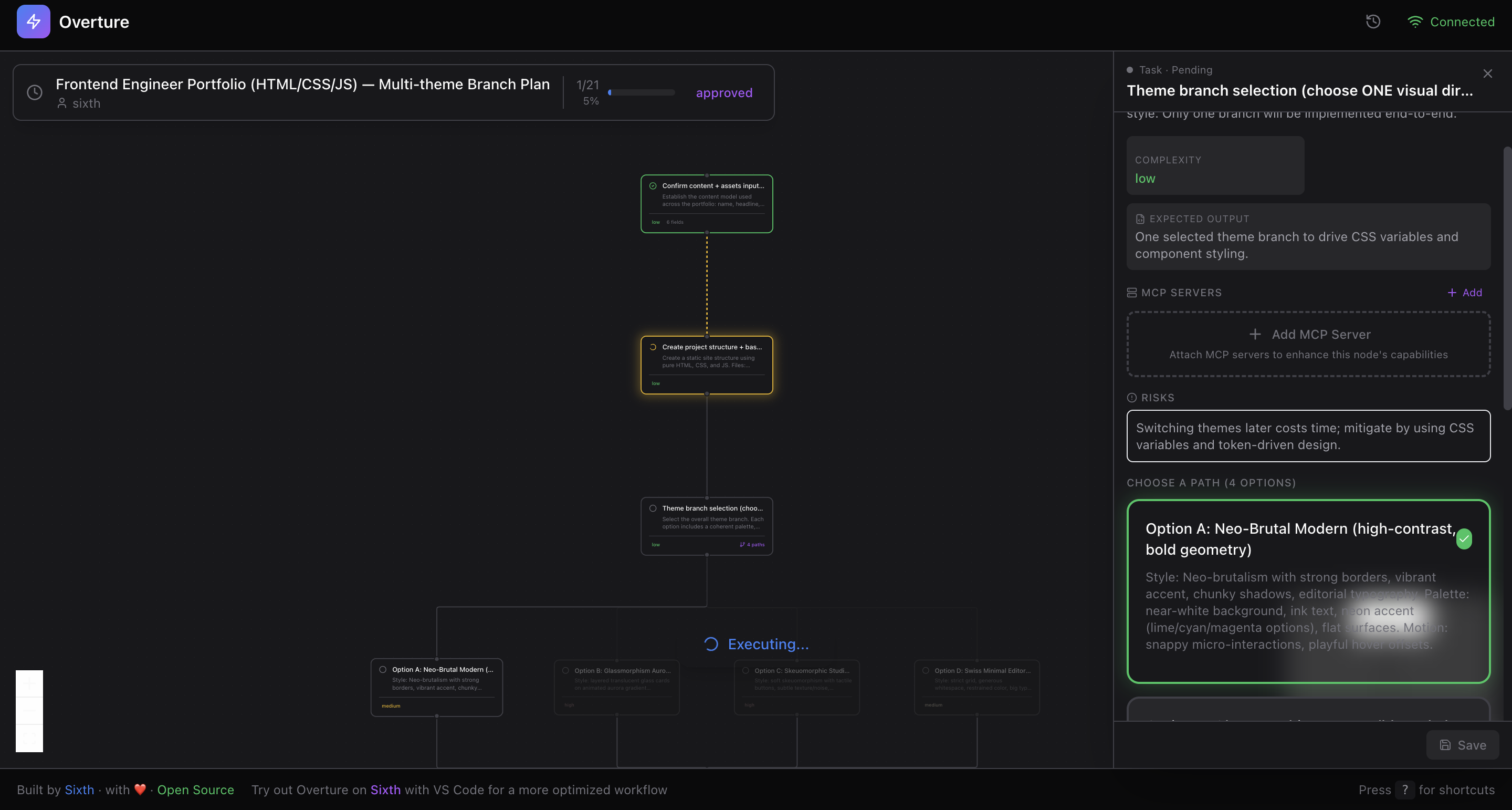This screenshot has height=810, width=1512.
Task: Save the task changes
Action: coord(1462,745)
